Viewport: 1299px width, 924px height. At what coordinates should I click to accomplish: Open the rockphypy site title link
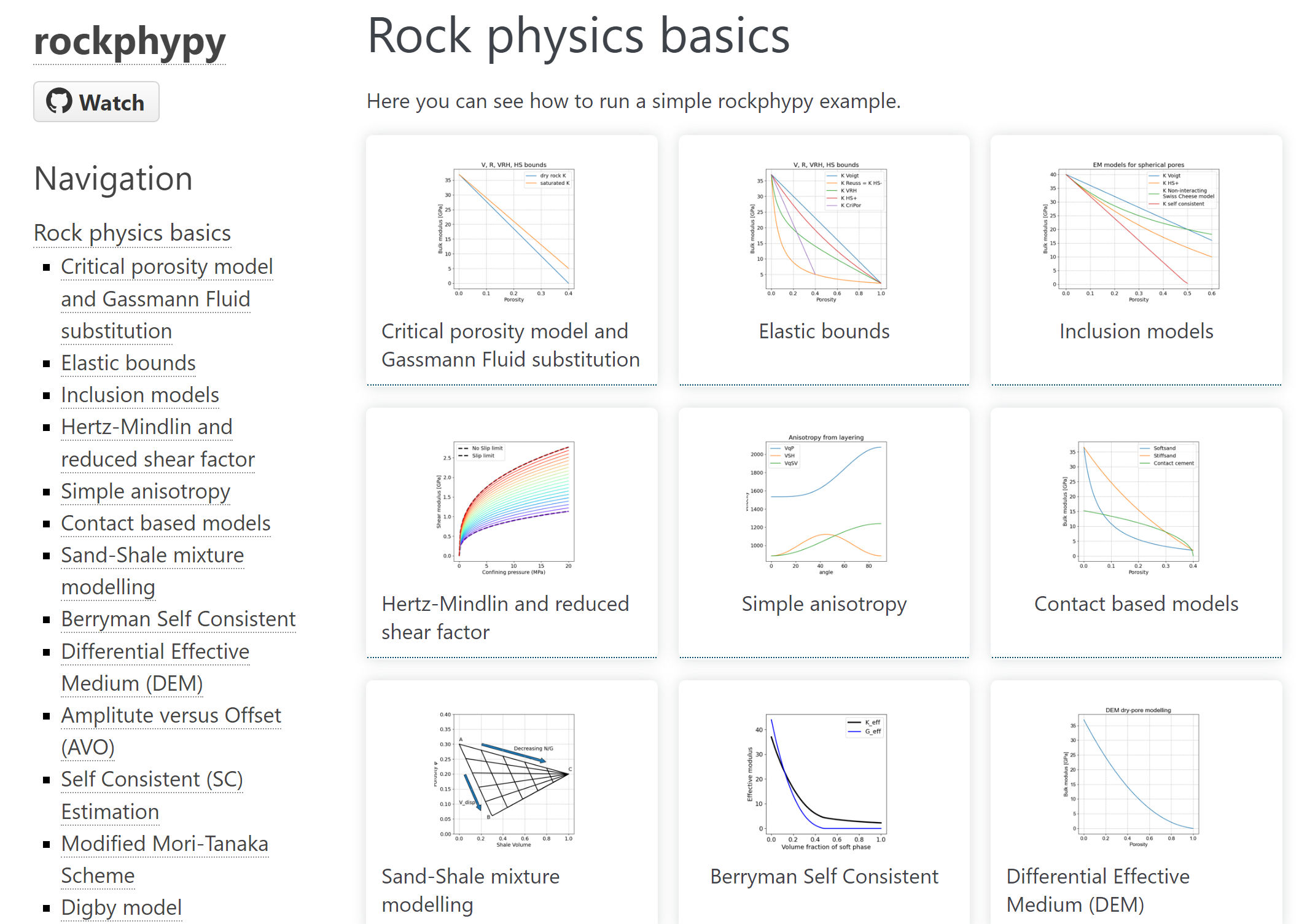click(x=130, y=42)
